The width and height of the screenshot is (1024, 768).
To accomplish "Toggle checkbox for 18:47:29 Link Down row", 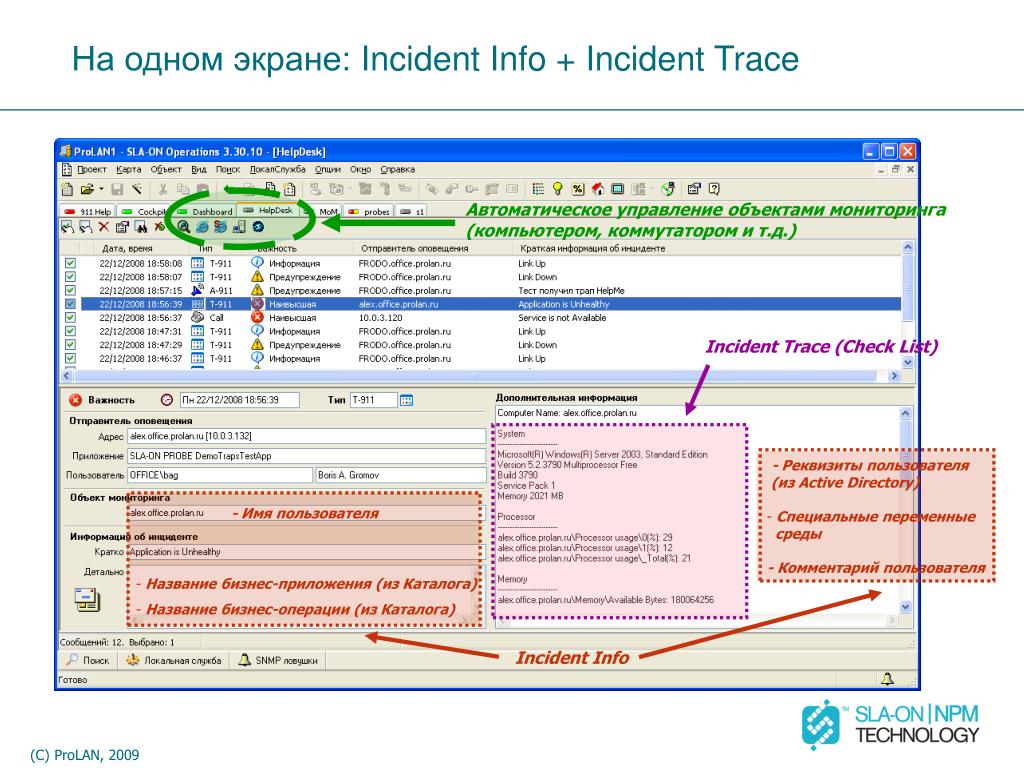I will [71, 344].
